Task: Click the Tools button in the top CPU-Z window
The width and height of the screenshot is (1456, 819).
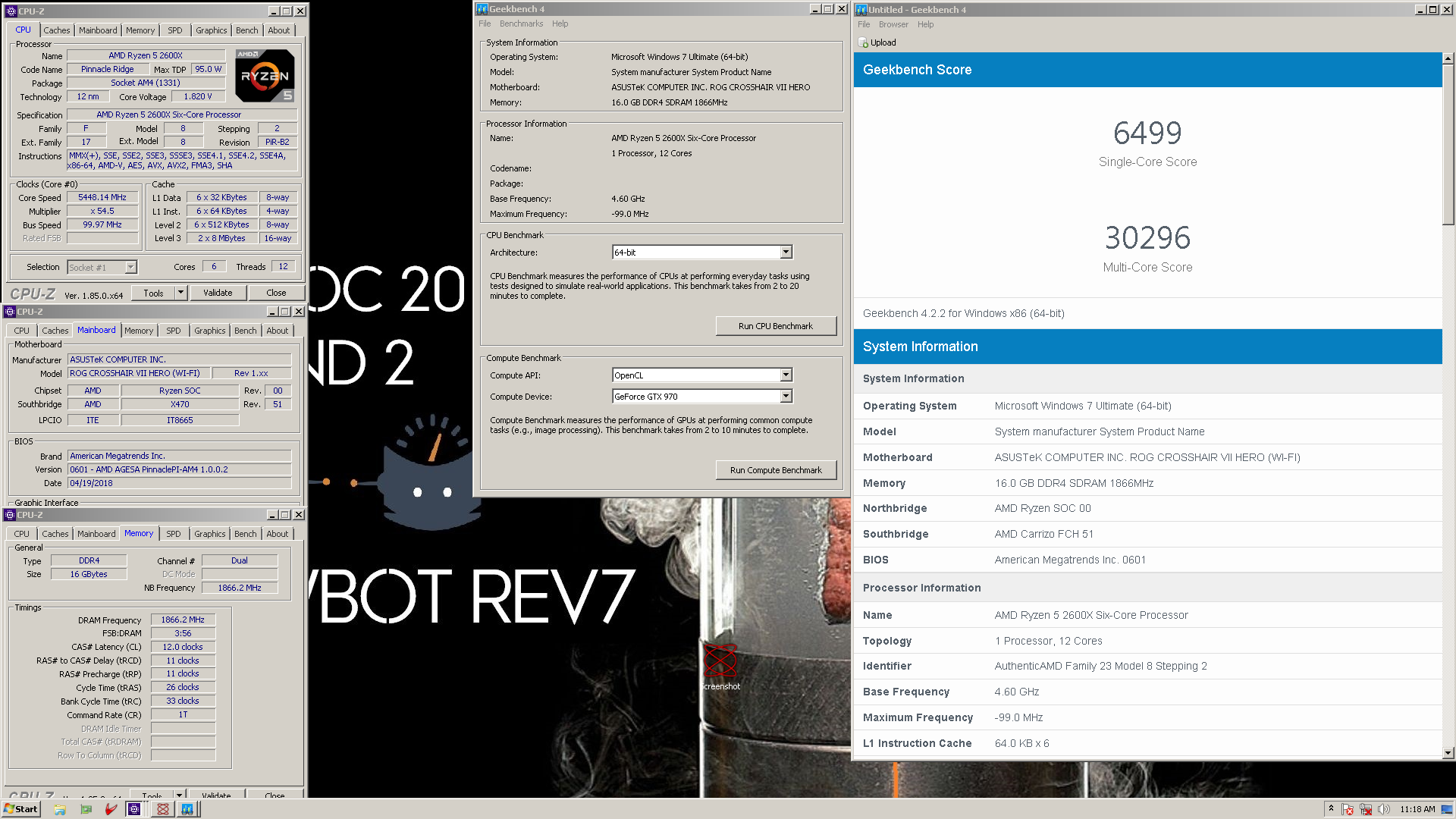Action: coord(153,293)
